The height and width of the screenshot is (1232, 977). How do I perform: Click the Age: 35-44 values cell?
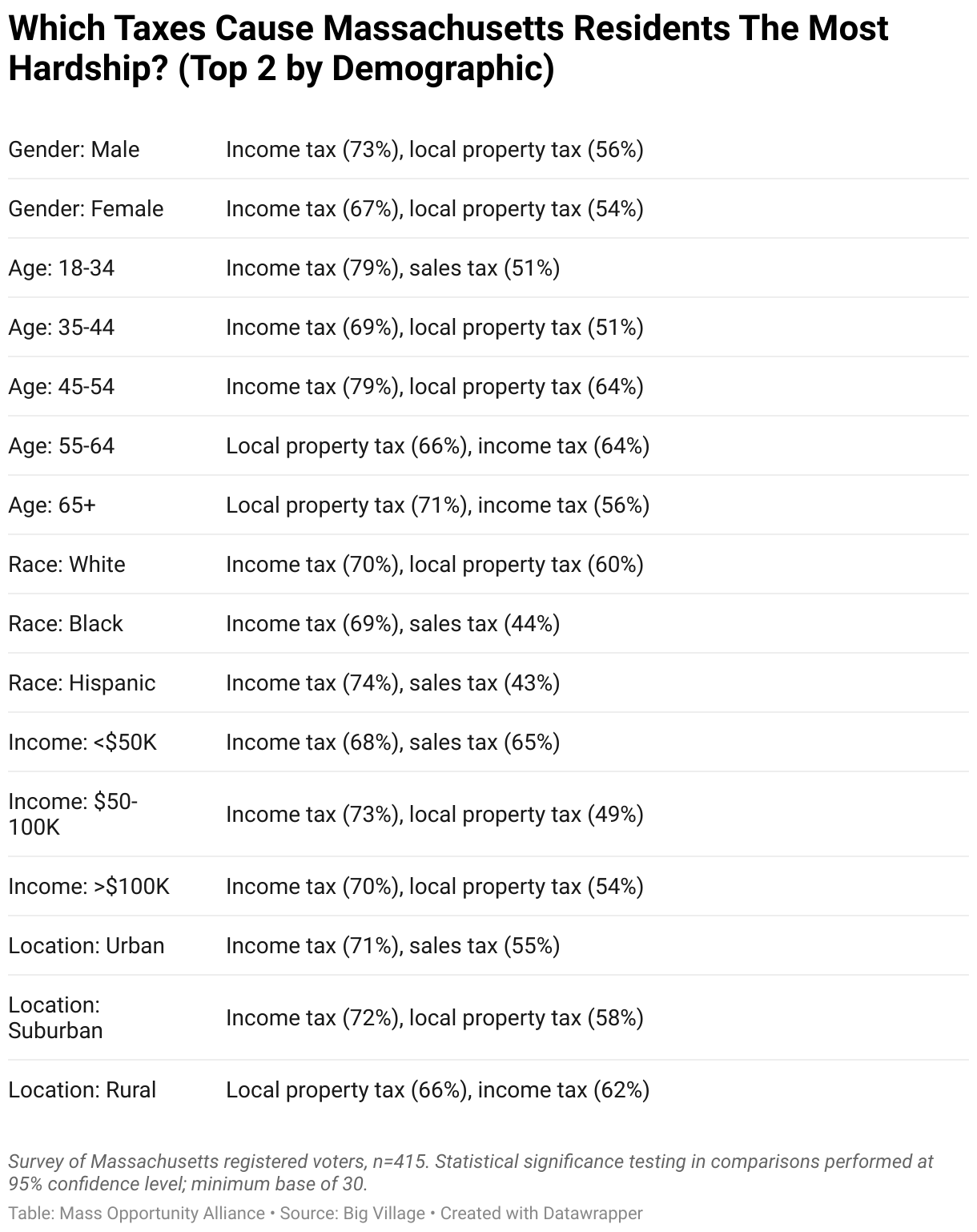coord(435,328)
